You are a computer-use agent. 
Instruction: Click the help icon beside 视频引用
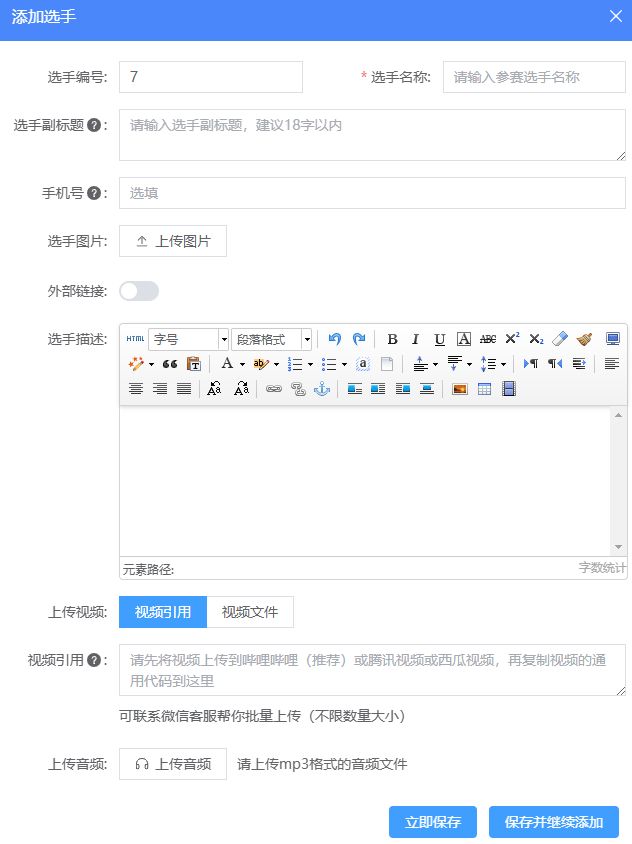click(94, 660)
